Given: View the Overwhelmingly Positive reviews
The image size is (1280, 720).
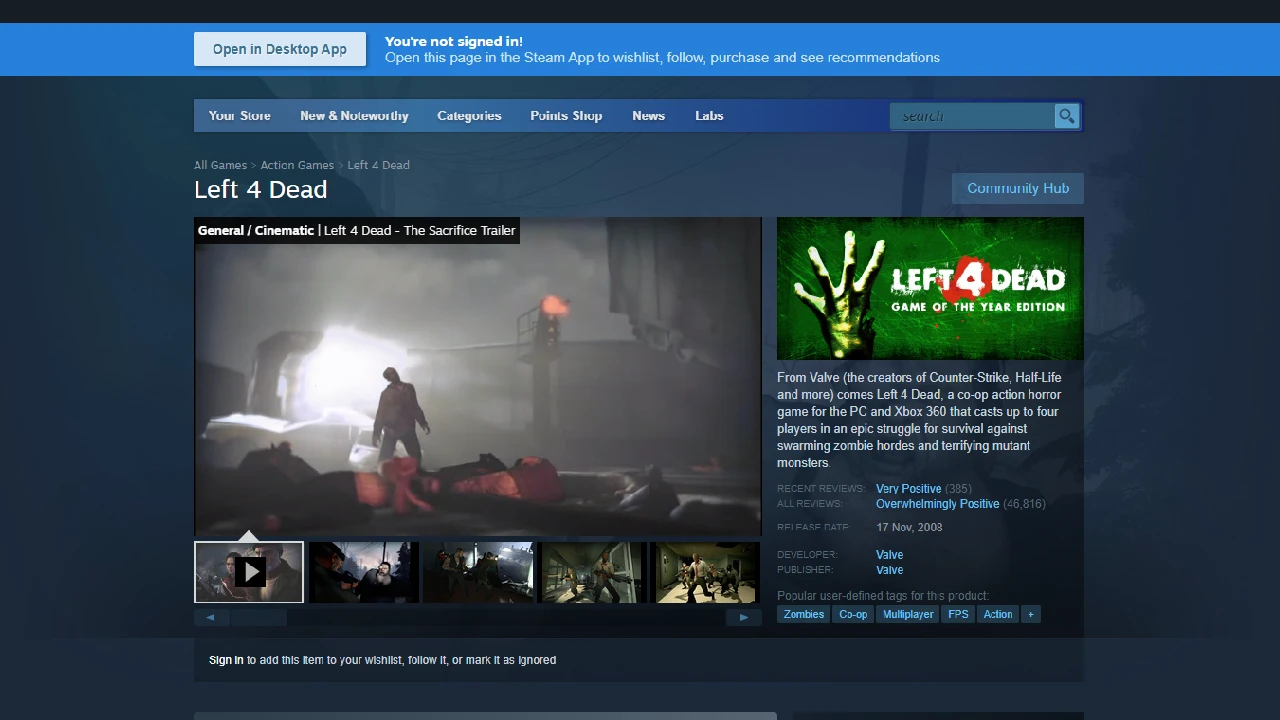Looking at the screenshot, I should pos(937,503).
